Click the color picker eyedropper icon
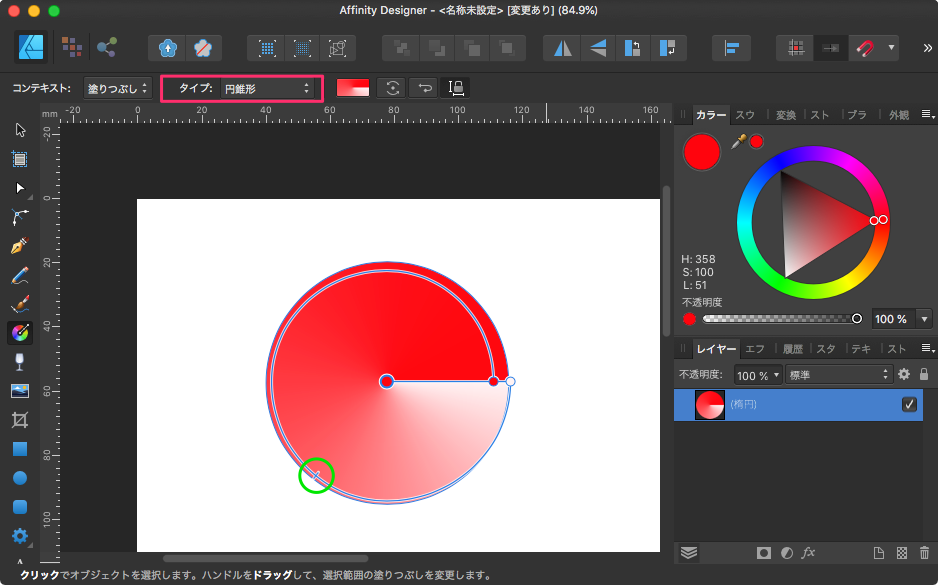This screenshot has width=938, height=585. coord(739,142)
